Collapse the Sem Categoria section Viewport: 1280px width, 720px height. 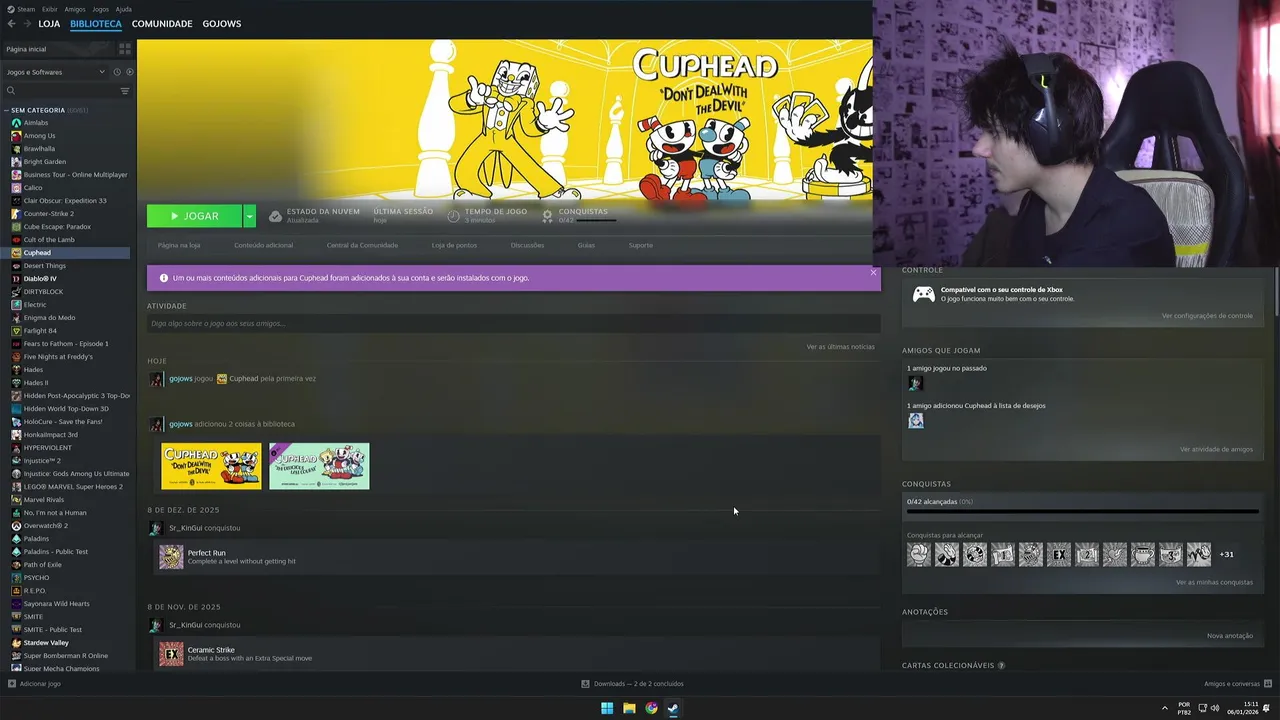(7, 110)
